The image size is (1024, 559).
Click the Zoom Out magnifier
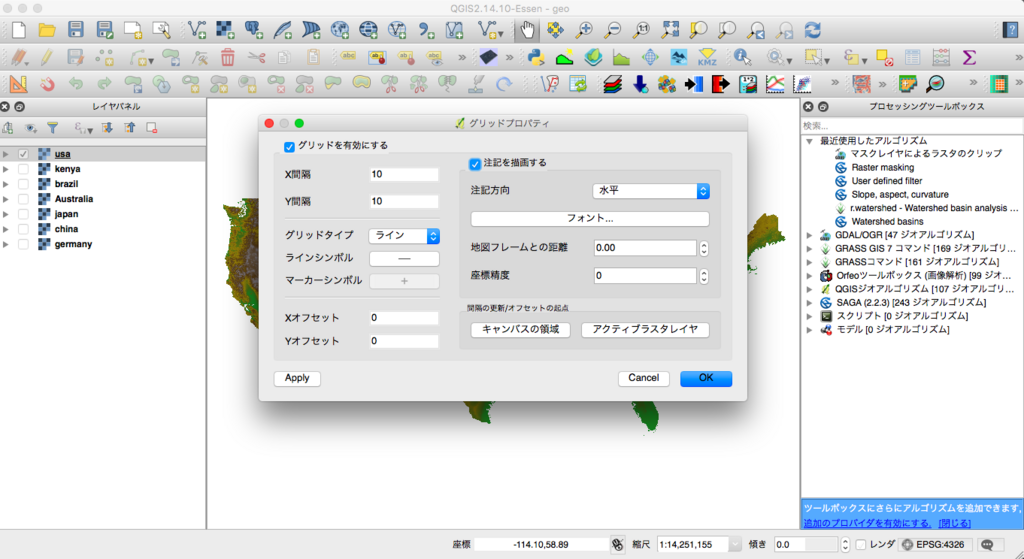612,29
